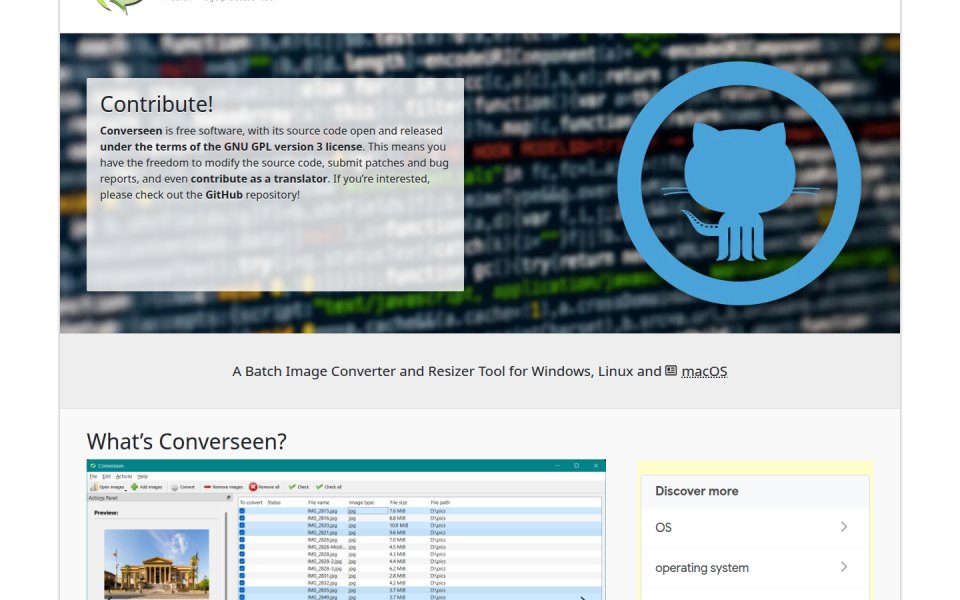960x600 pixels.
Task: Open the operating system discover item
Action: (x=754, y=568)
